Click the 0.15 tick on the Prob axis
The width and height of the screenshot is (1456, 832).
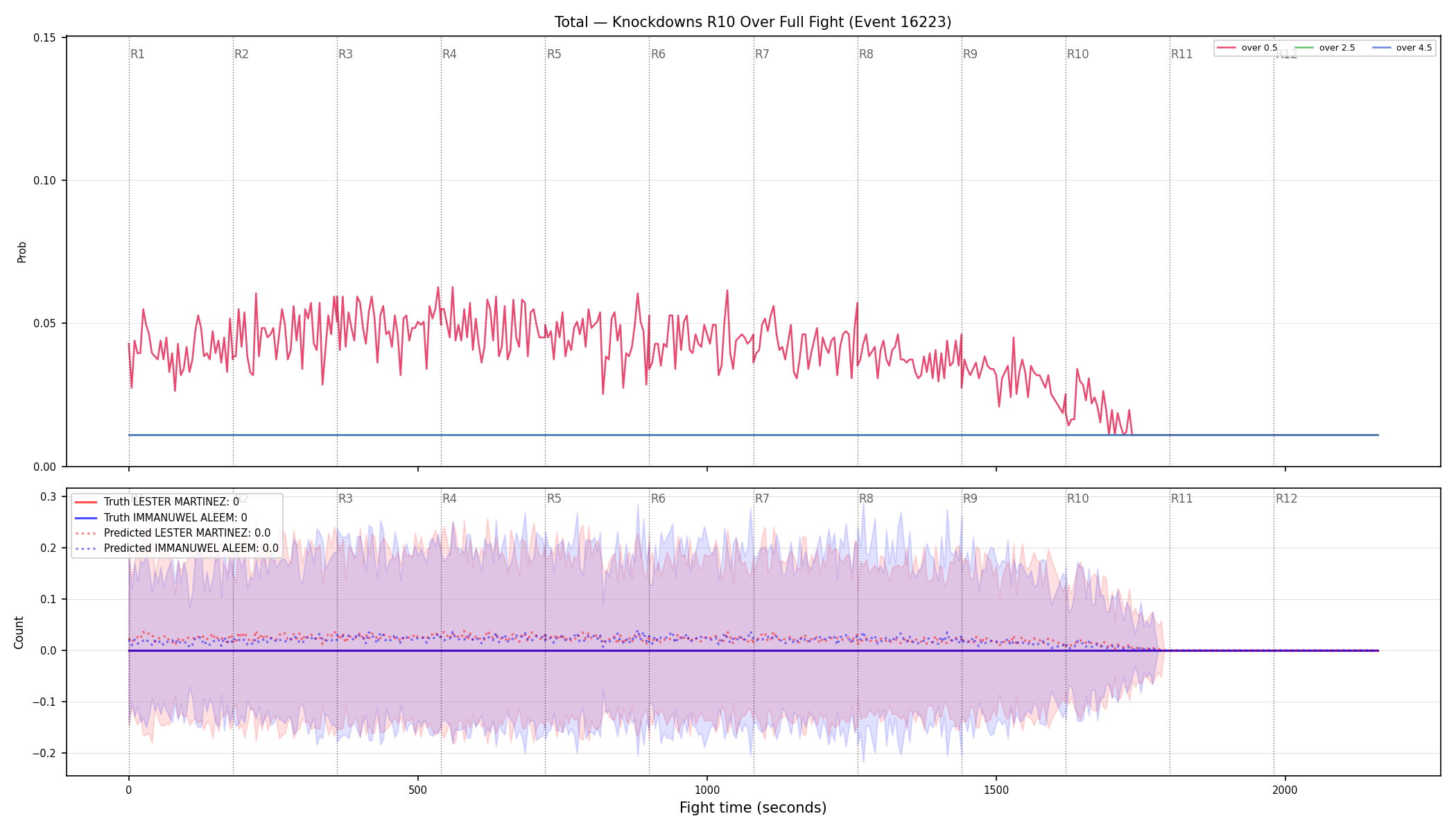tap(45, 37)
